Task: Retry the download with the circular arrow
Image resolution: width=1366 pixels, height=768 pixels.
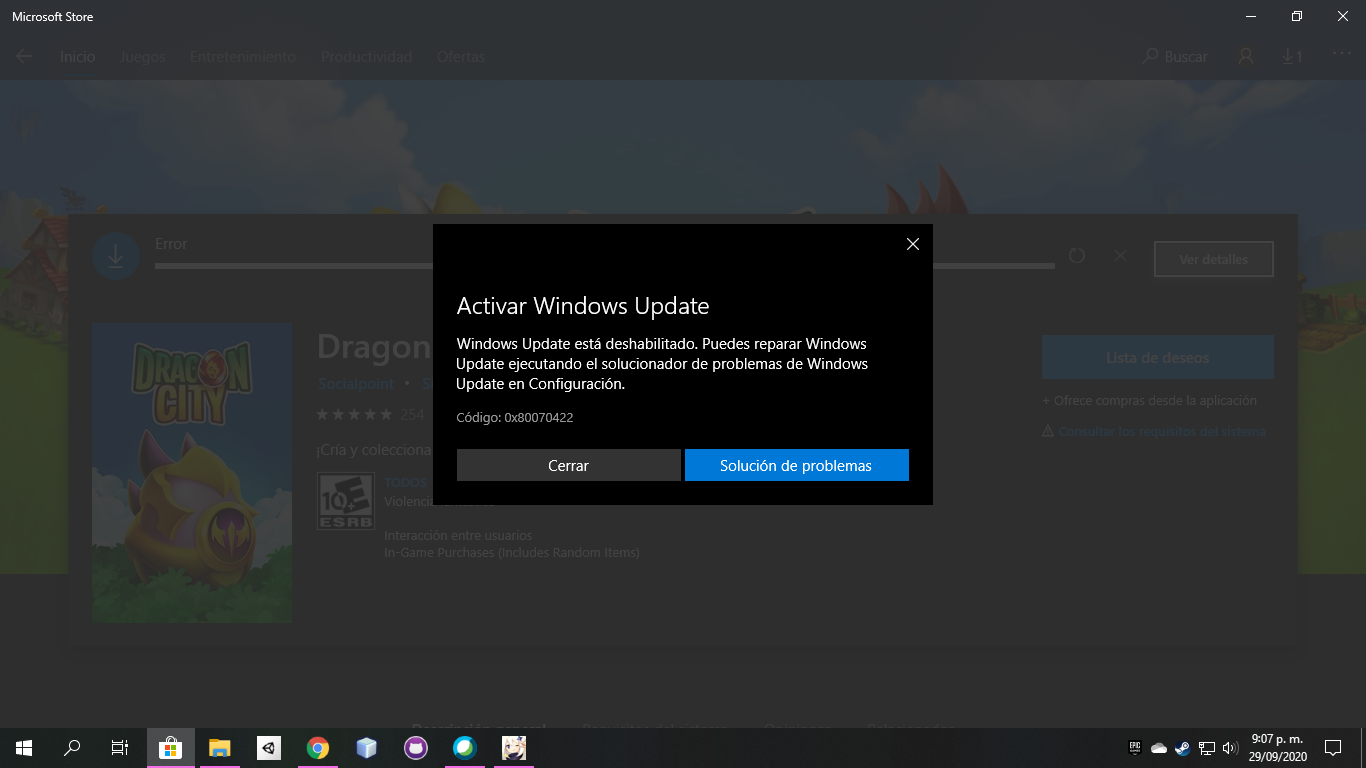Action: (x=1077, y=256)
